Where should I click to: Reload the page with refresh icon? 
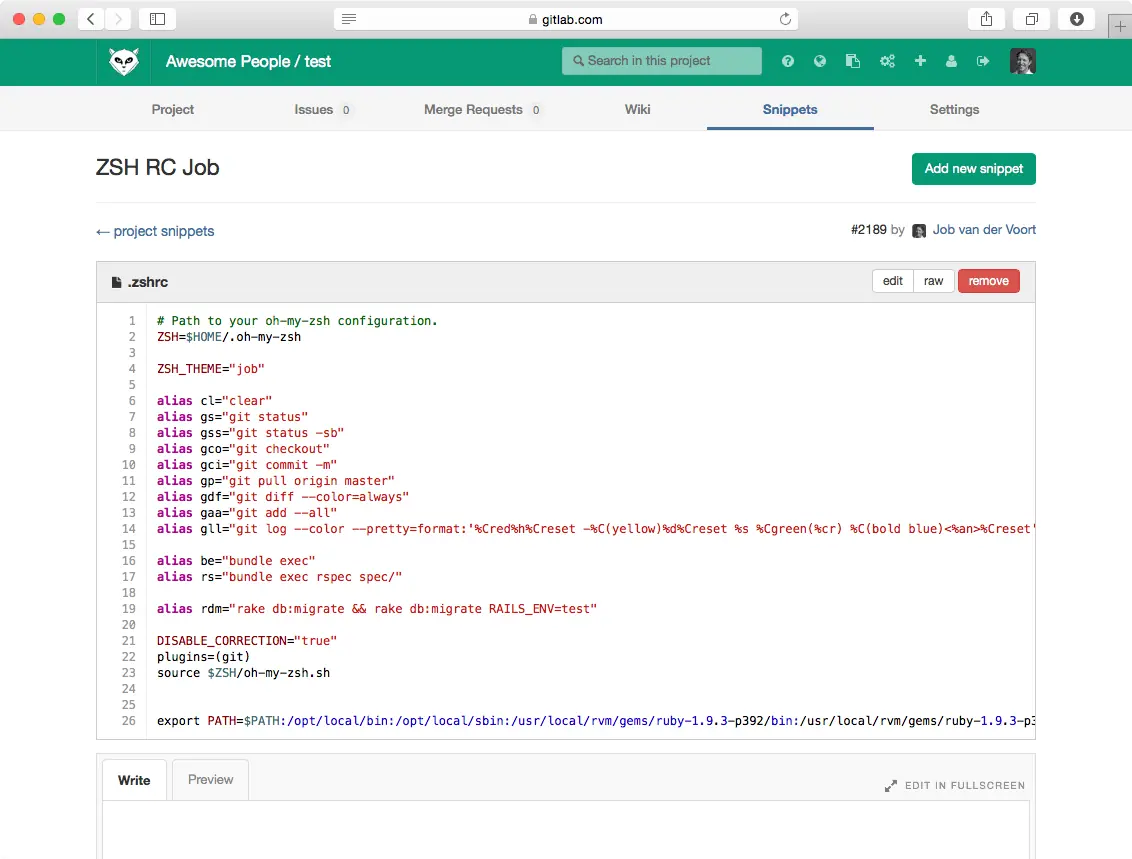tap(785, 19)
